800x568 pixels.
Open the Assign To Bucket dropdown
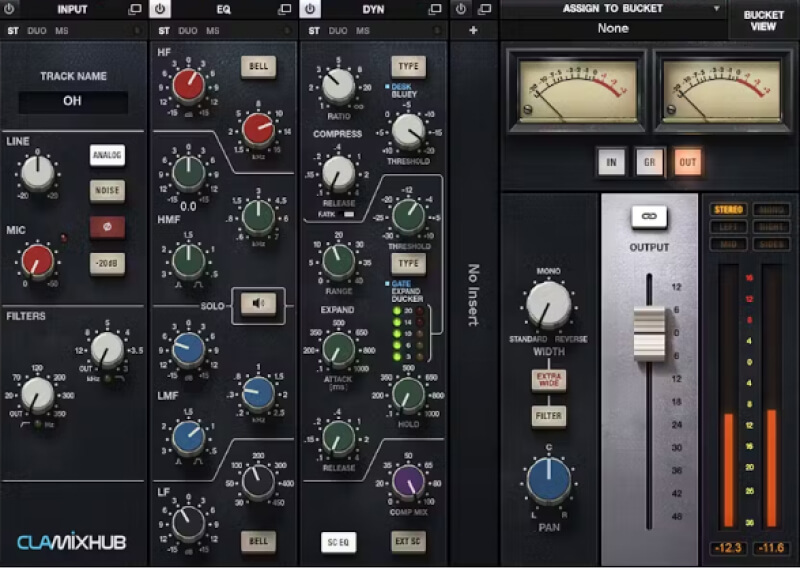point(613,9)
